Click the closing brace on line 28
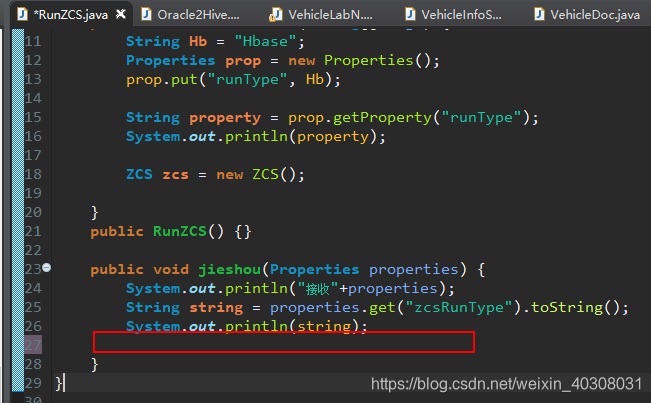Image resolution: width=651 pixels, height=403 pixels. tap(95, 364)
